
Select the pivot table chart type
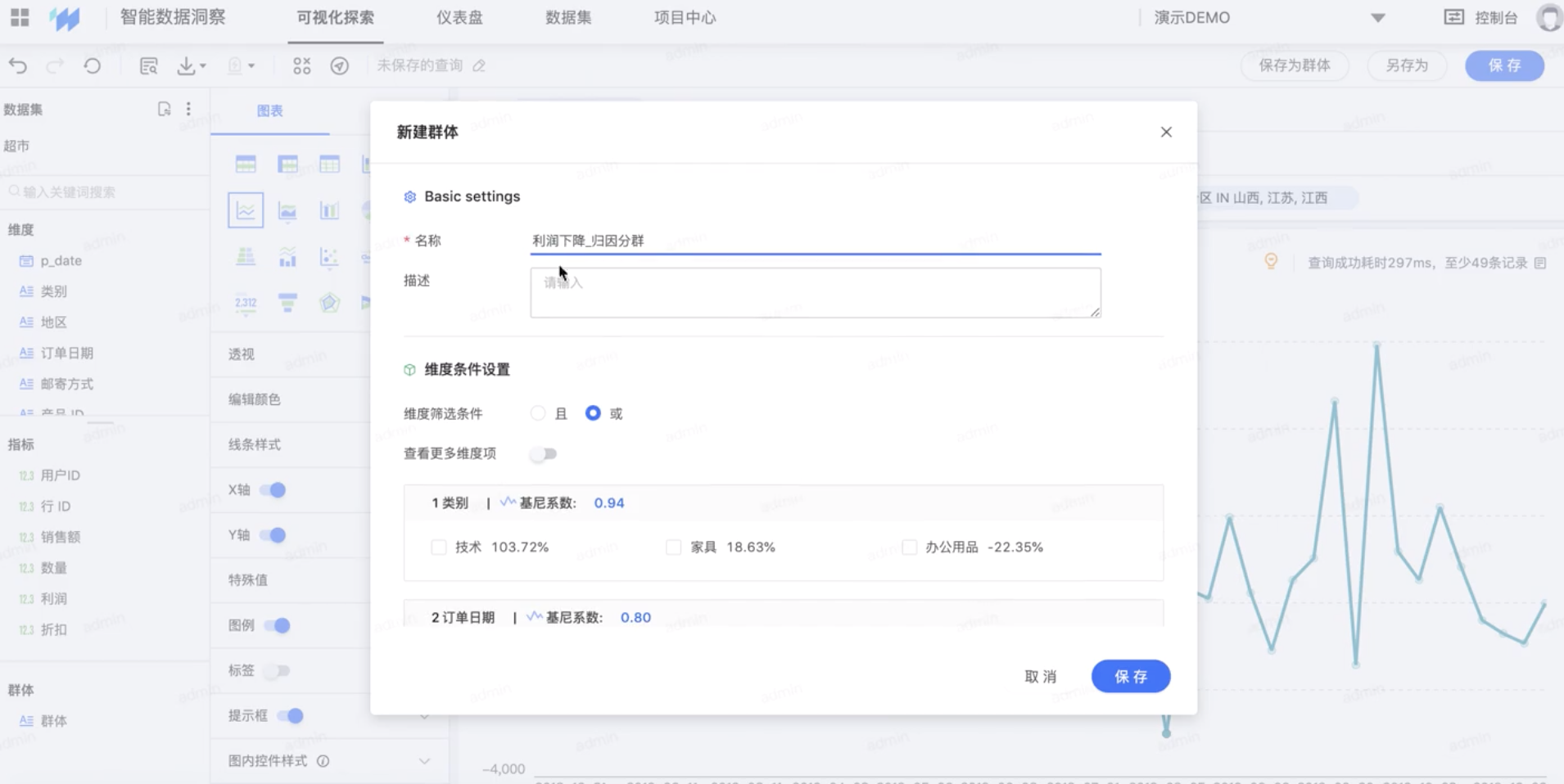pyautogui.click(x=287, y=164)
